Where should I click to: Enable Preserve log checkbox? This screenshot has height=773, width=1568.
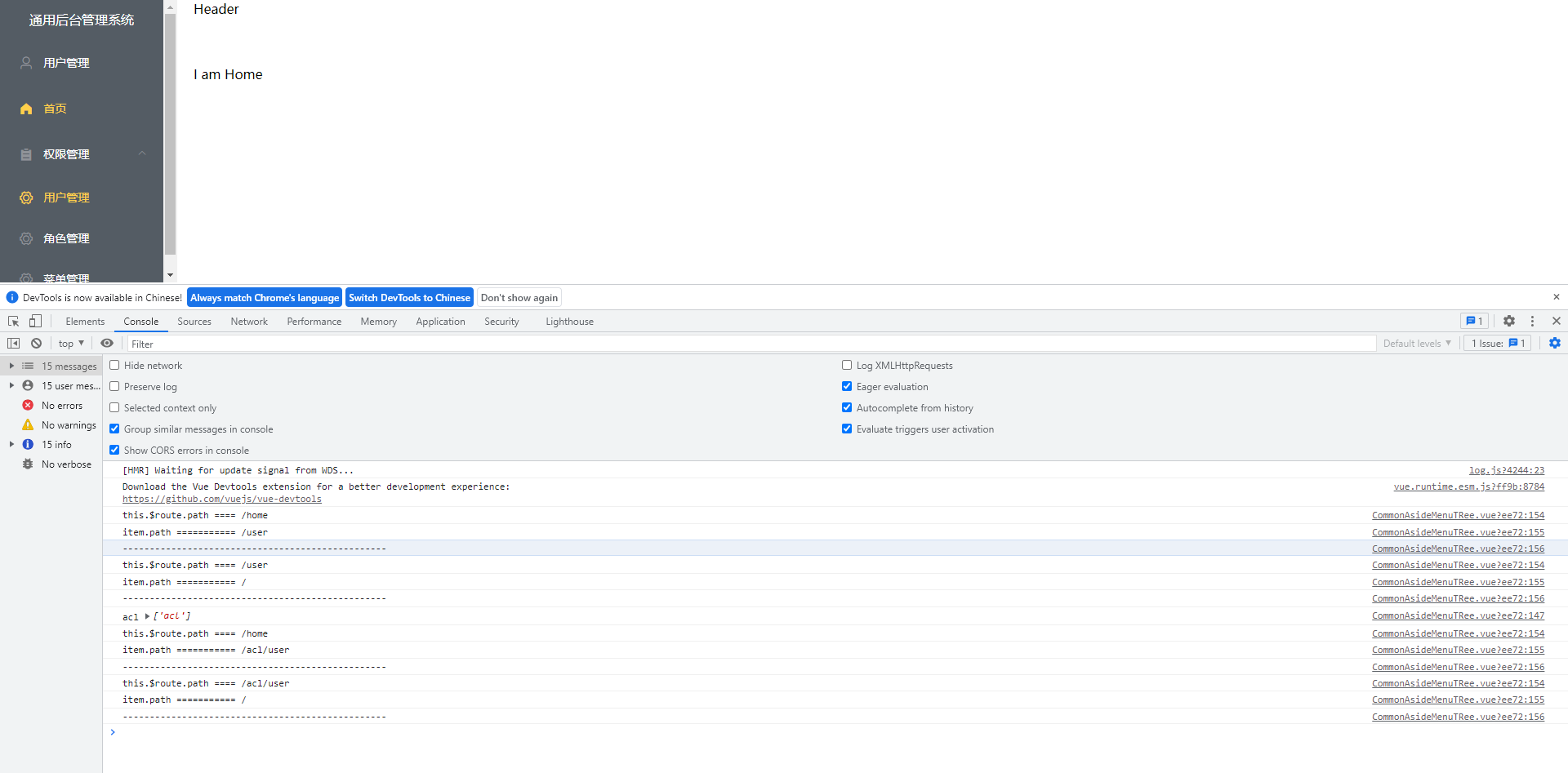click(114, 386)
